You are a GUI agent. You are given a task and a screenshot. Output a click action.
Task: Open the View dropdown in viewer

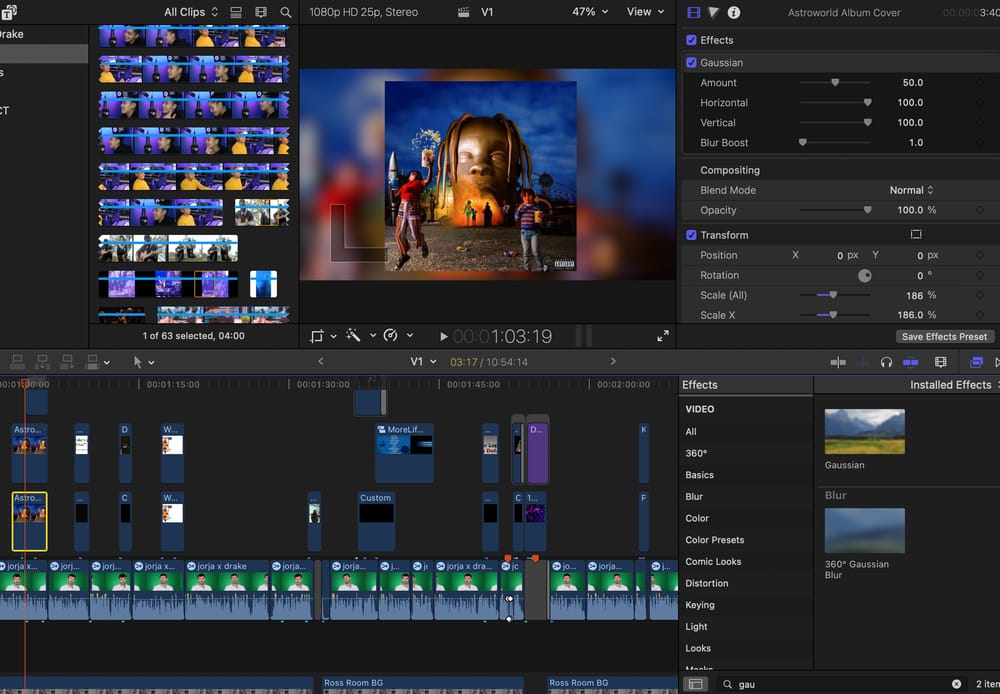645,11
